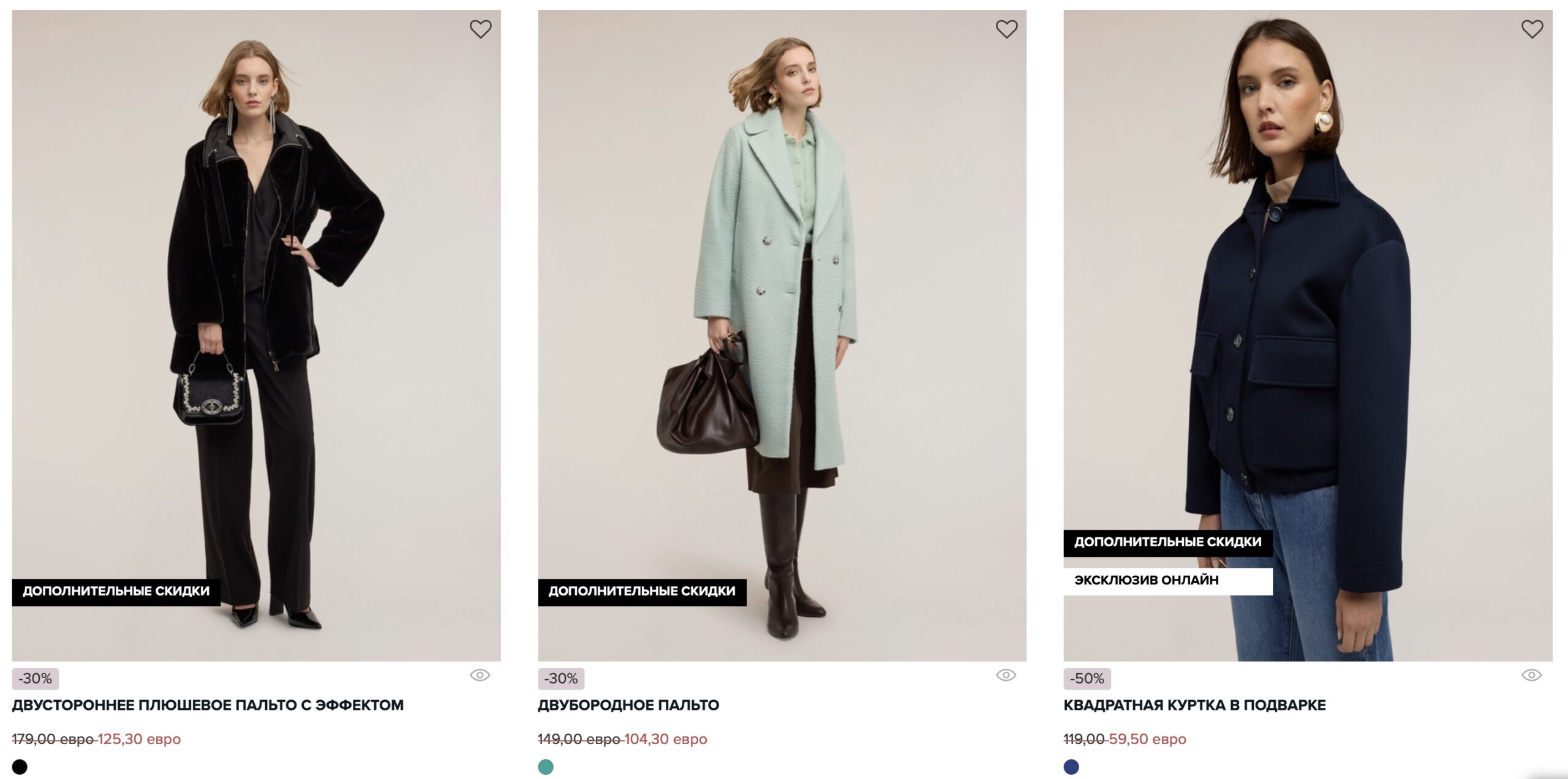The height and width of the screenshot is (779, 1568).
Task: Click the navy jacket product photo
Action: [x=1308, y=306]
